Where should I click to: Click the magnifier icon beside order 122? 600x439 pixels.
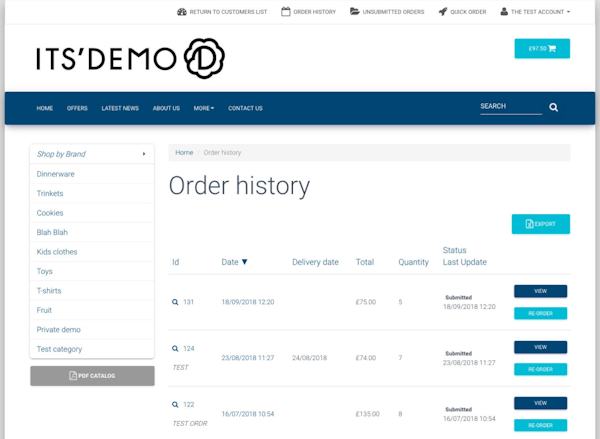(x=175, y=405)
